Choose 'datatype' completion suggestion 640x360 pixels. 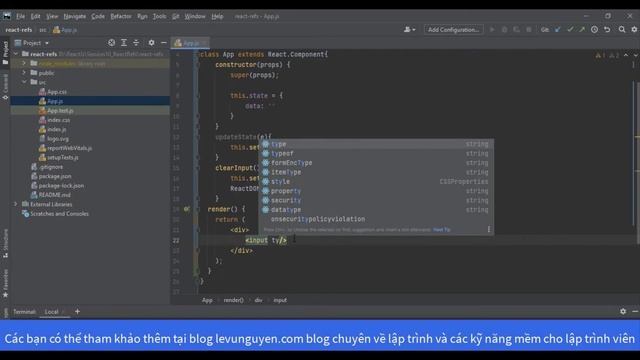376,210
